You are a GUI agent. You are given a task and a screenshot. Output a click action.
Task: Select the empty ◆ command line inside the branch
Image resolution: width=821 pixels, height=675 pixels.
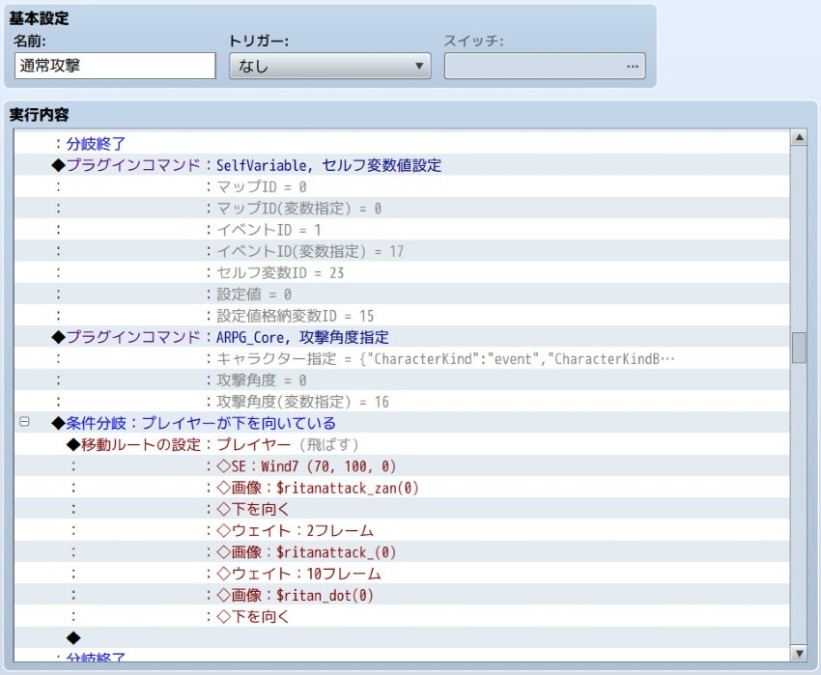pyautogui.click(x=72, y=637)
